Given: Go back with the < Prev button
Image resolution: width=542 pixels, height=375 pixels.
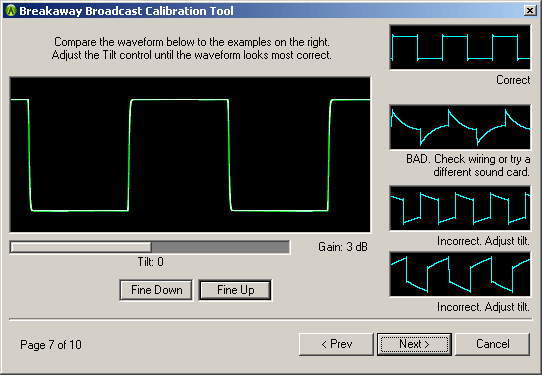Looking at the screenshot, I should 336,344.
